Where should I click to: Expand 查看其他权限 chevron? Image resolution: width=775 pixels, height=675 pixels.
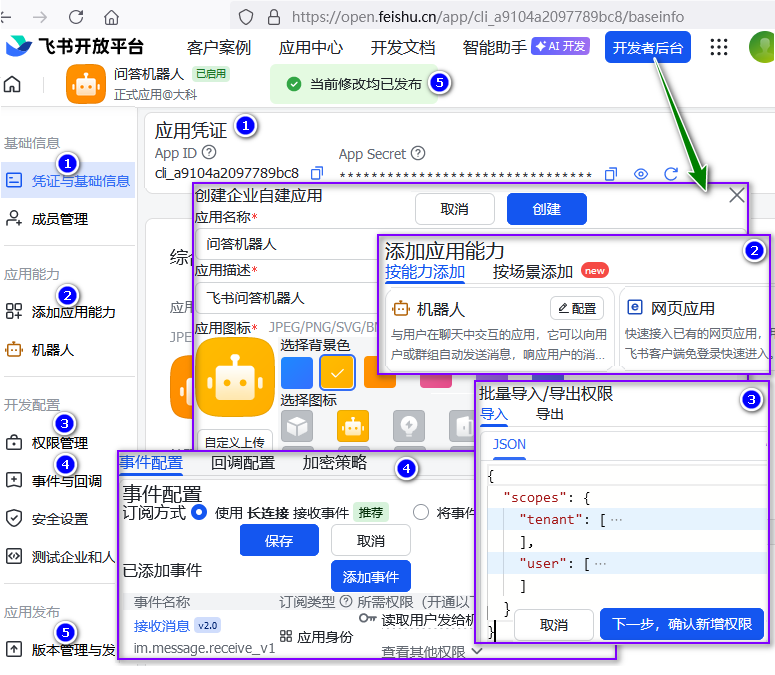(x=477, y=651)
